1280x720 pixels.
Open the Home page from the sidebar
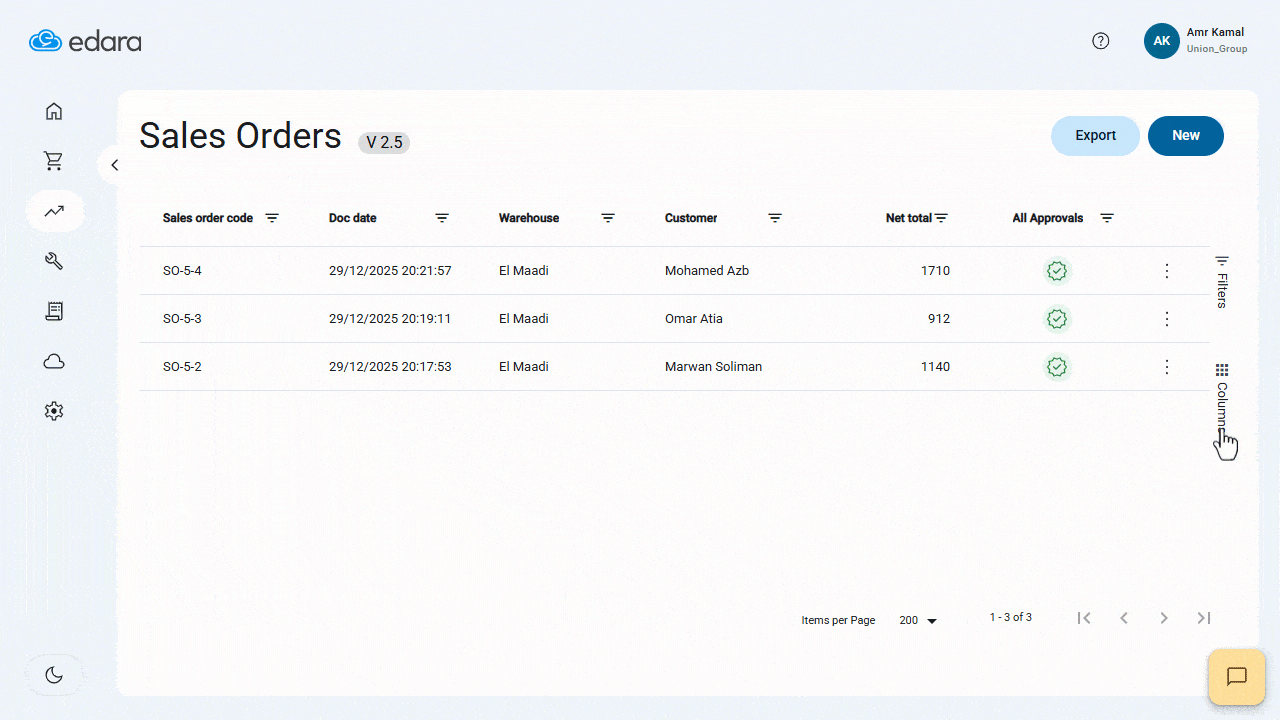pos(53,111)
